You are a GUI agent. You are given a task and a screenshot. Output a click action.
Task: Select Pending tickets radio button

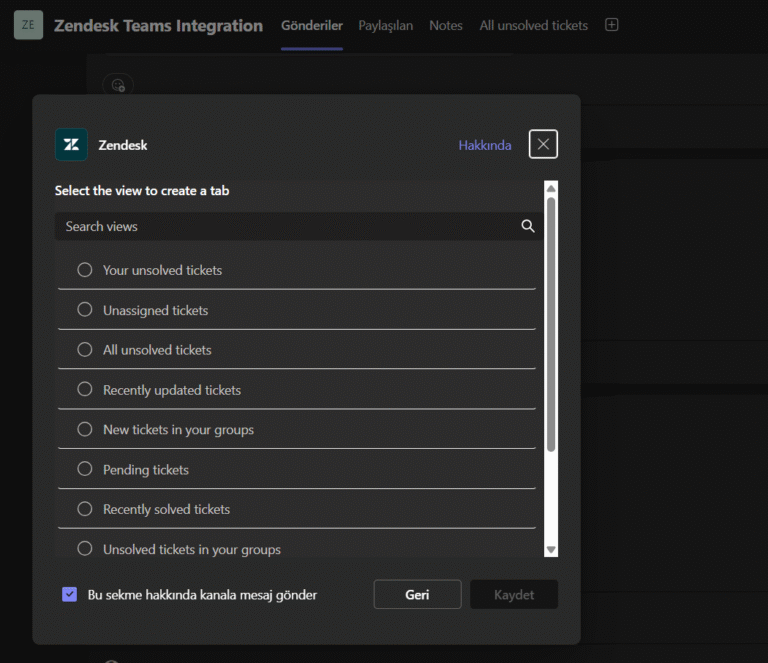click(x=85, y=469)
